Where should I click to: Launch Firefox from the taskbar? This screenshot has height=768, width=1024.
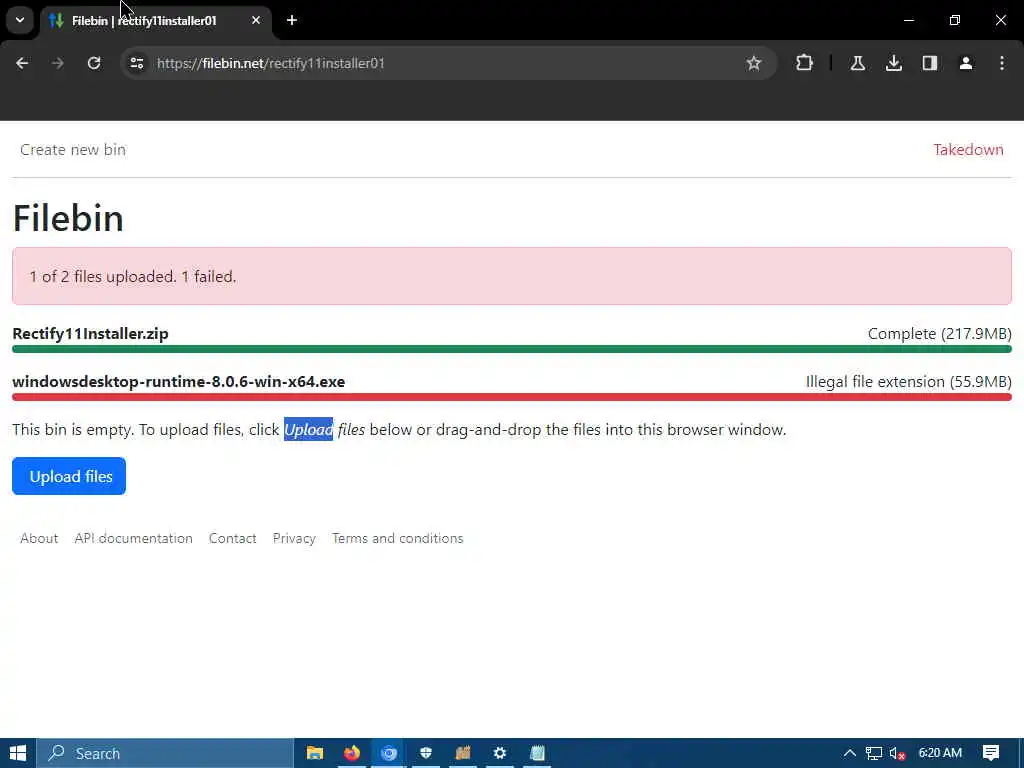click(351, 753)
